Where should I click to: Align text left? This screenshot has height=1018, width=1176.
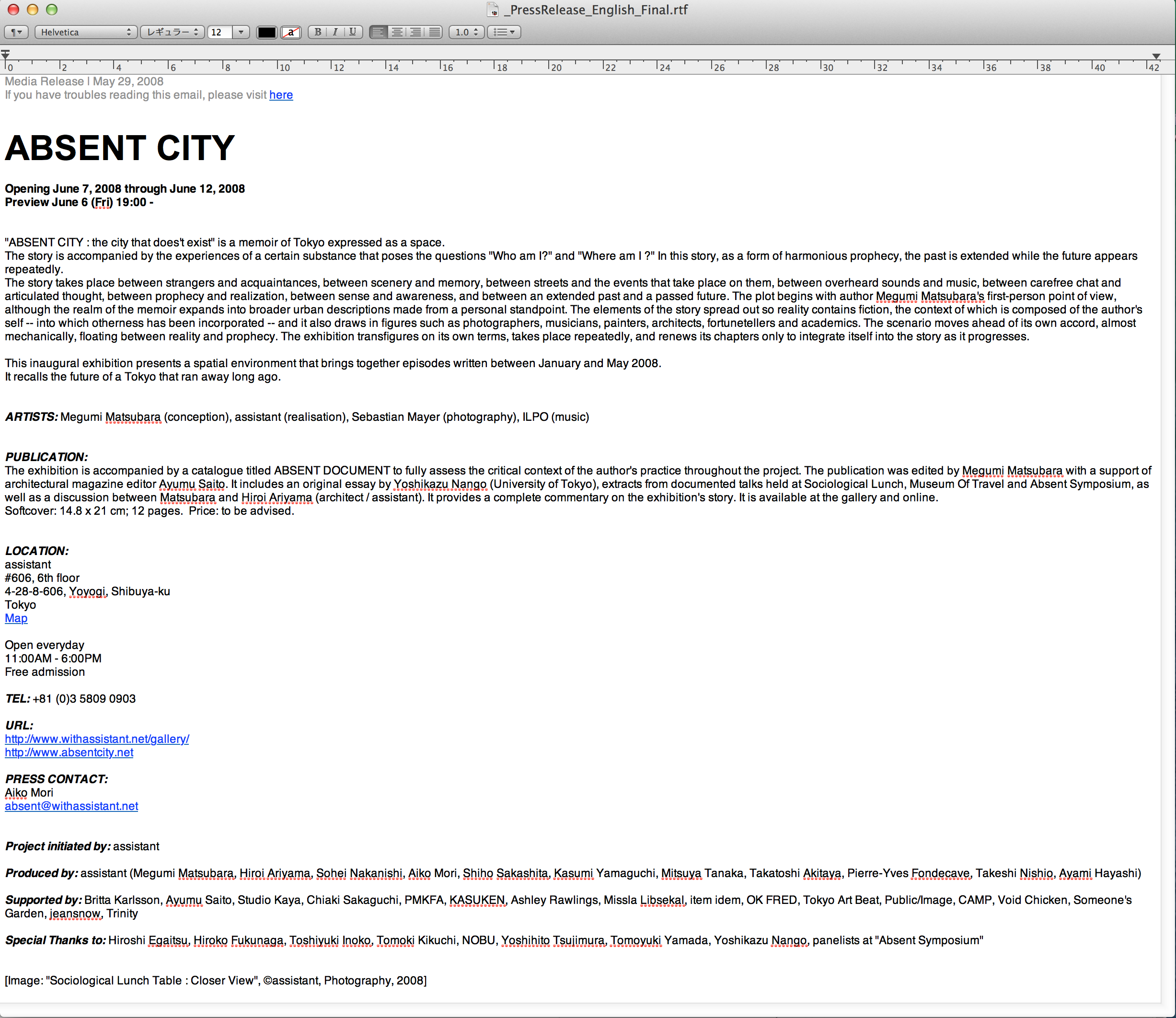click(379, 33)
